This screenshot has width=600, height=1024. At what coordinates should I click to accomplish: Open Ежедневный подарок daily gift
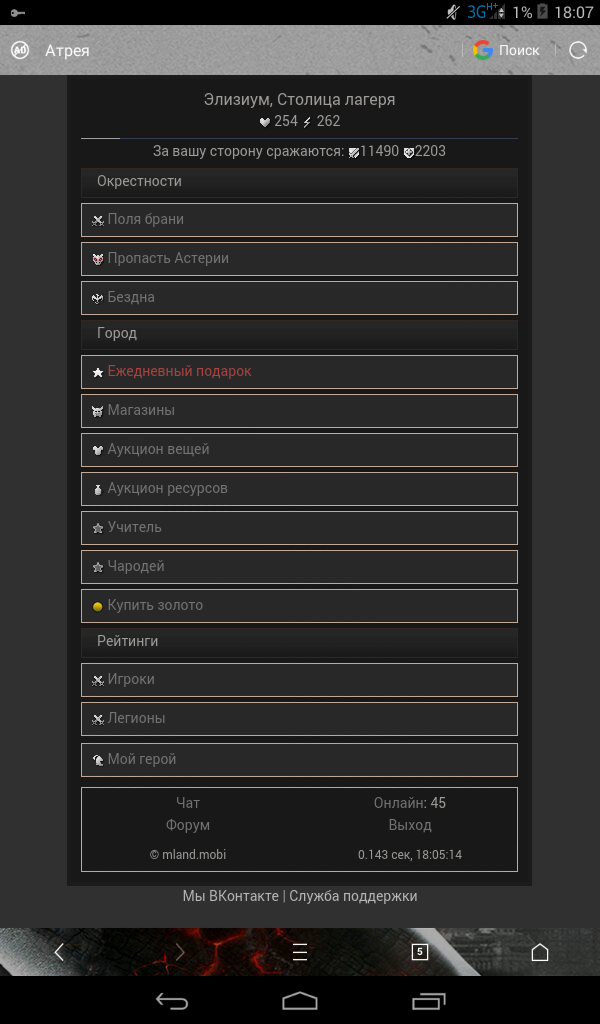coord(299,372)
